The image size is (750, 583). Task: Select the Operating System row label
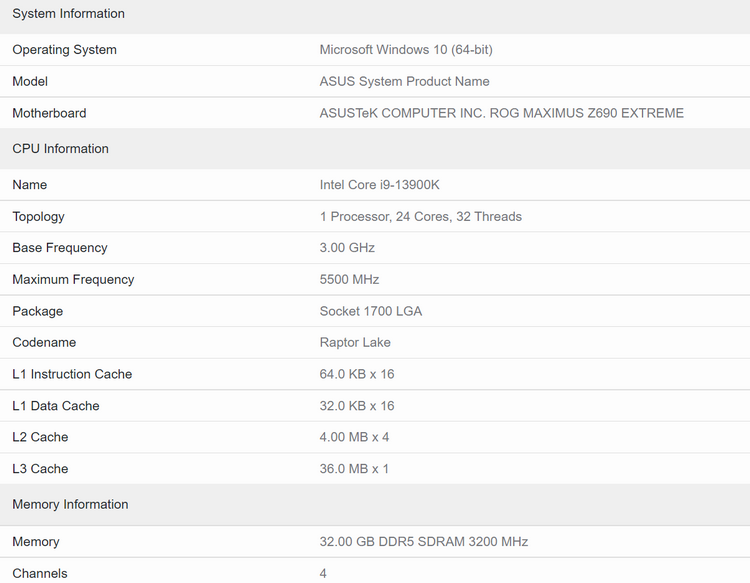64,50
